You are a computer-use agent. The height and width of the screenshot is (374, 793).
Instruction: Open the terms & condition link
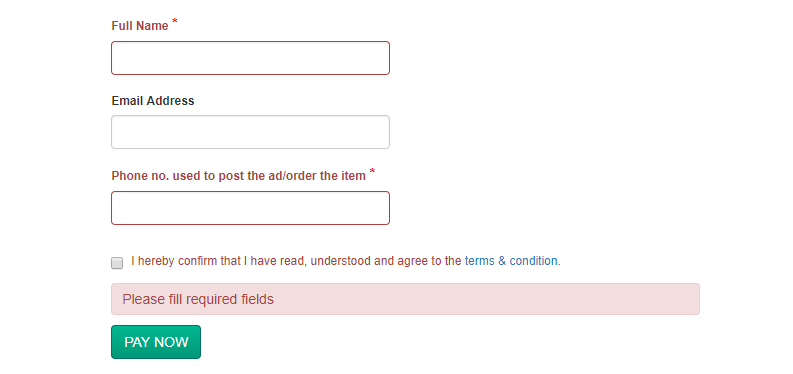[x=511, y=261]
